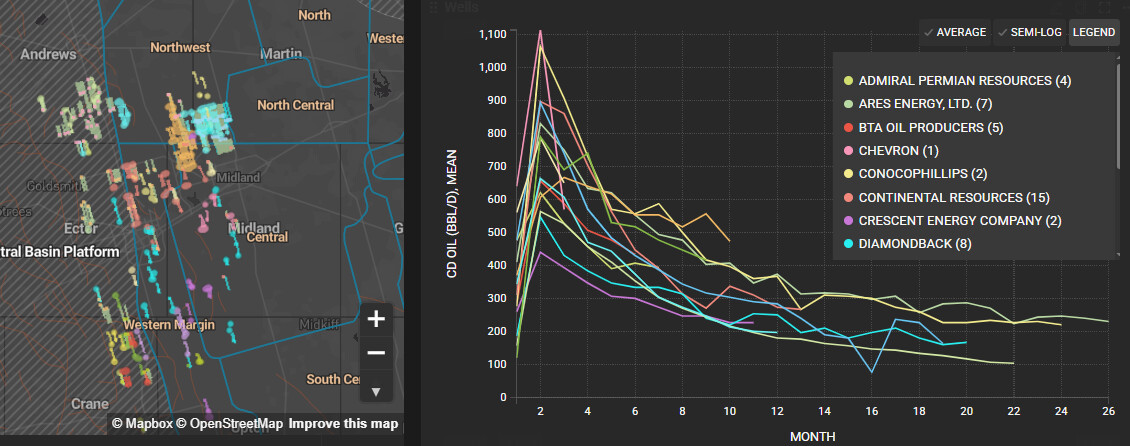Screen dimensions: 1130x446
Task: Zoom in on the map
Action: (376, 319)
